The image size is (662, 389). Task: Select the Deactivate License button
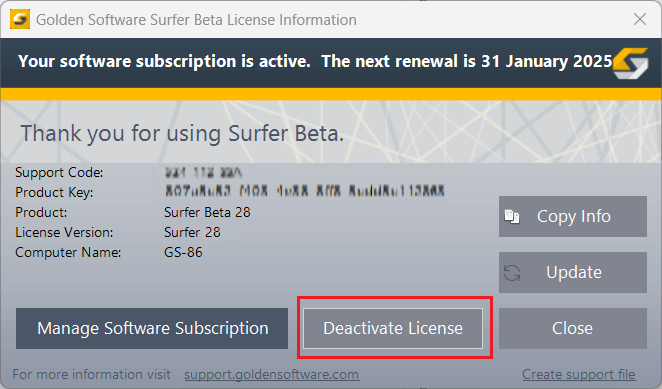point(393,329)
